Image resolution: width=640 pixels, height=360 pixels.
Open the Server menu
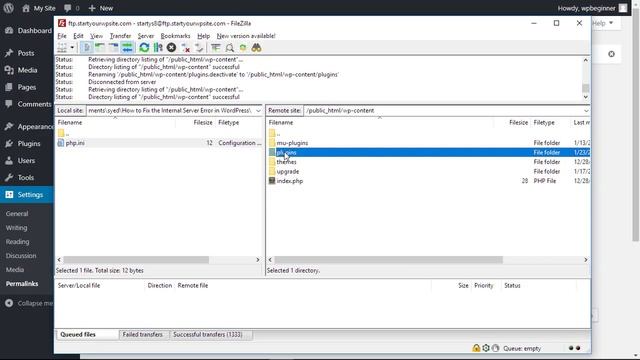pyautogui.click(x=146, y=36)
